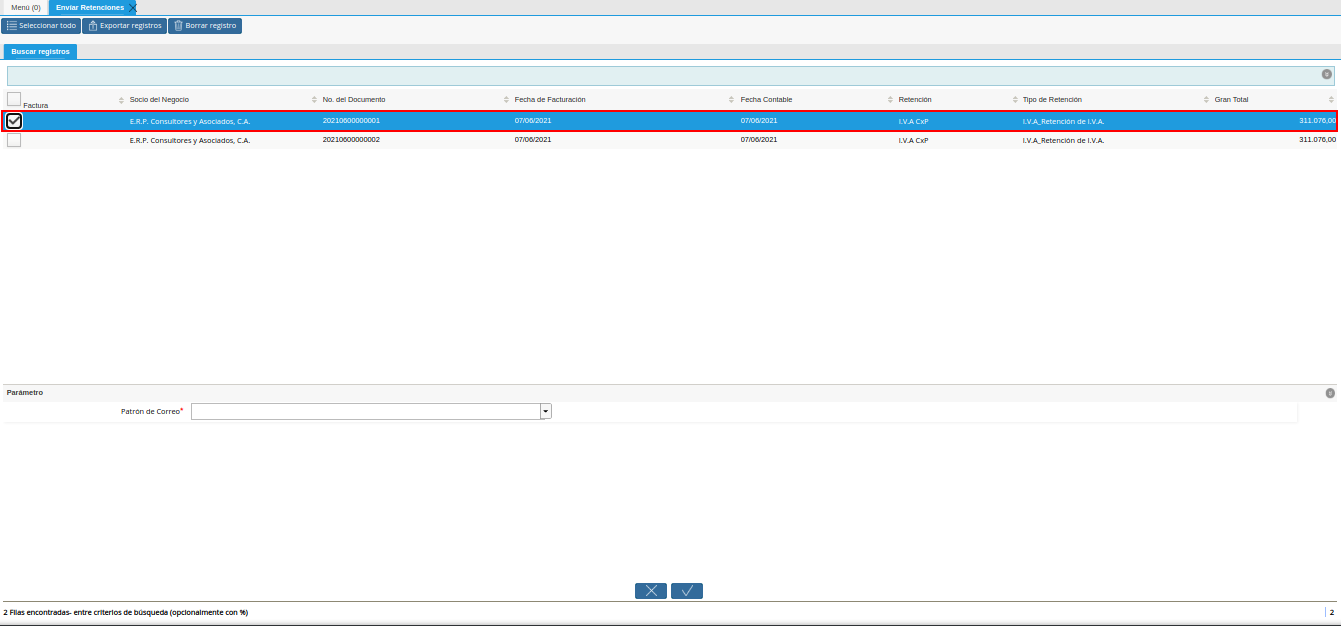Image resolution: width=1341 pixels, height=626 pixels.
Task: Confirm with the checkmark OK button
Action: [x=687, y=591]
